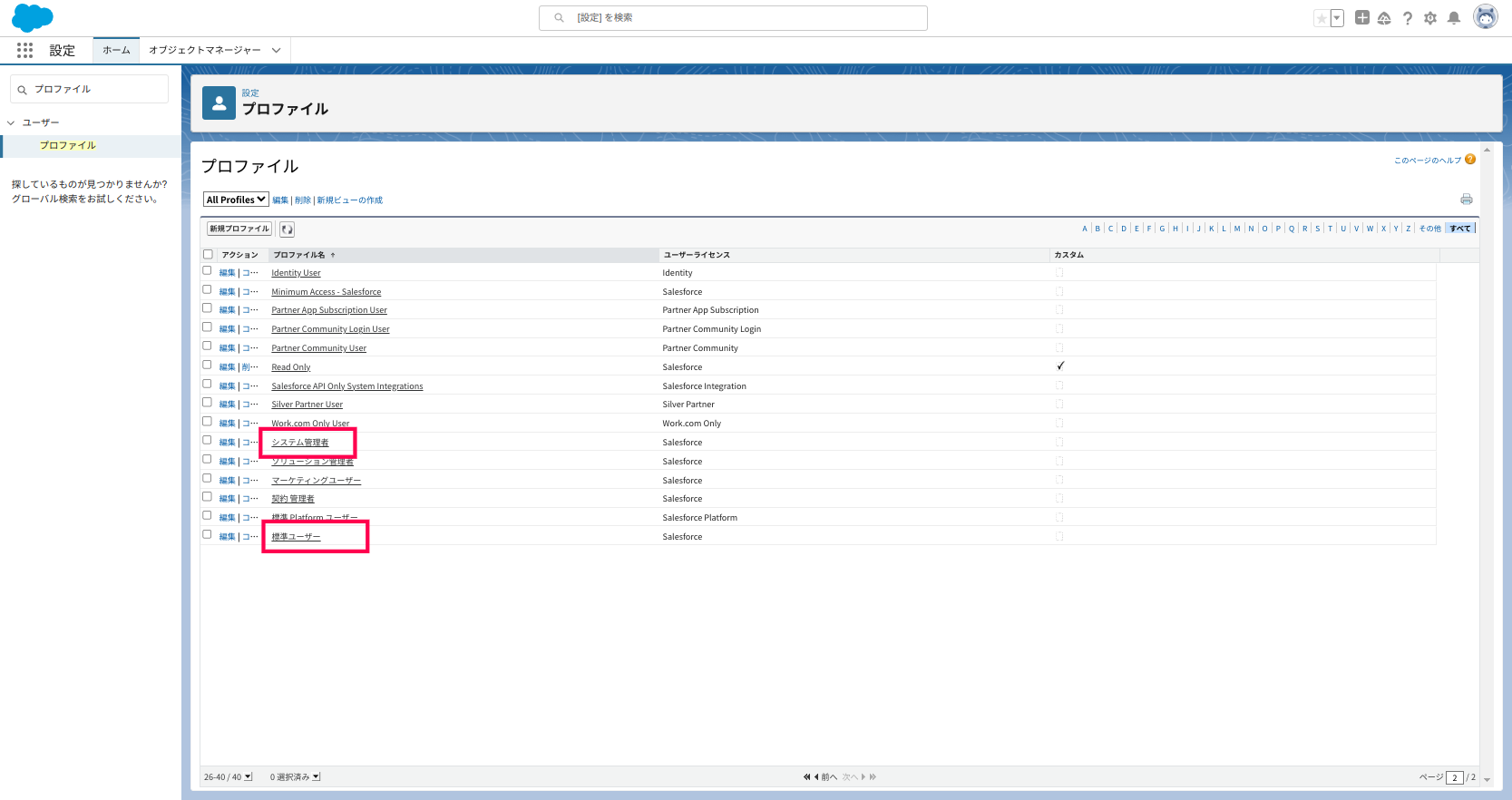Click 編集 for Identity User row
This screenshot has height=800, width=1512.
(x=227, y=273)
